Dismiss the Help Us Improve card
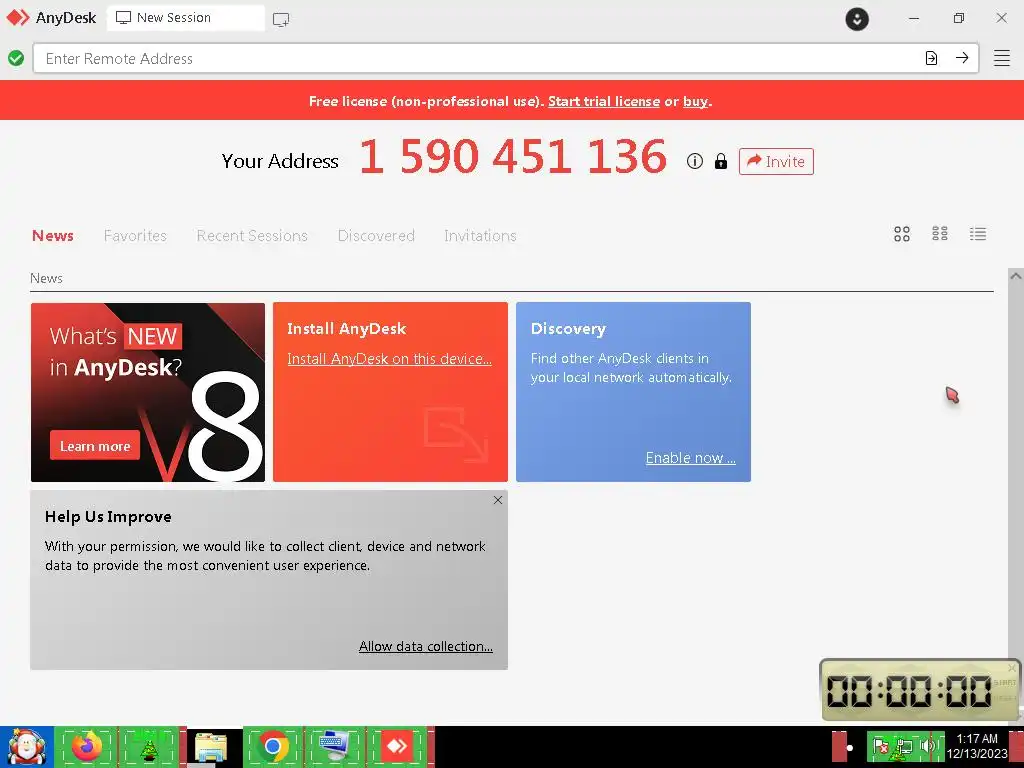This screenshot has height=768, width=1024. coord(498,500)
